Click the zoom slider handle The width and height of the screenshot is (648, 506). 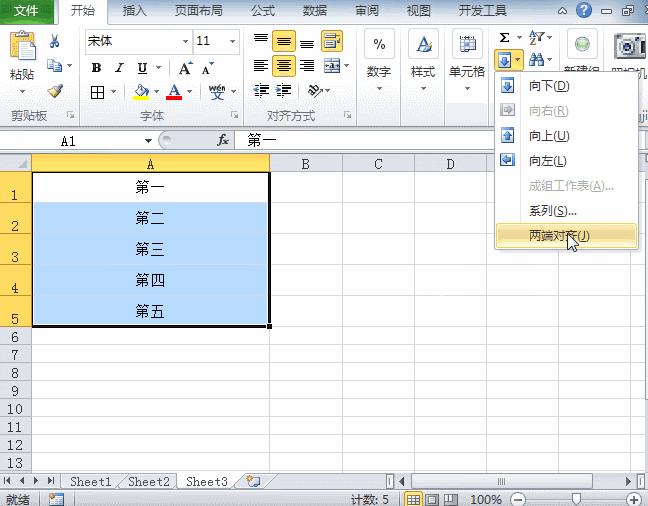pyautogui.click(x=576, y=499)
